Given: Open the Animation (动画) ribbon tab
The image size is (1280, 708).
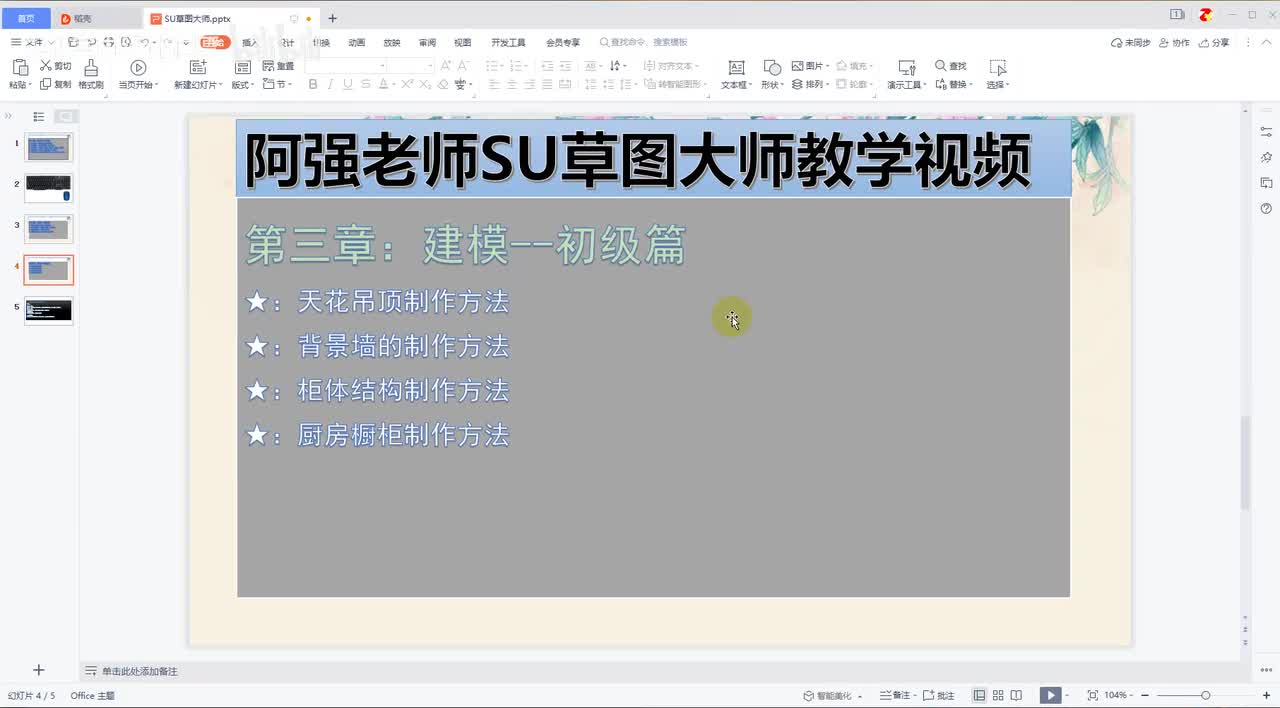Looking at the screenshot, I should pos(357,43).
